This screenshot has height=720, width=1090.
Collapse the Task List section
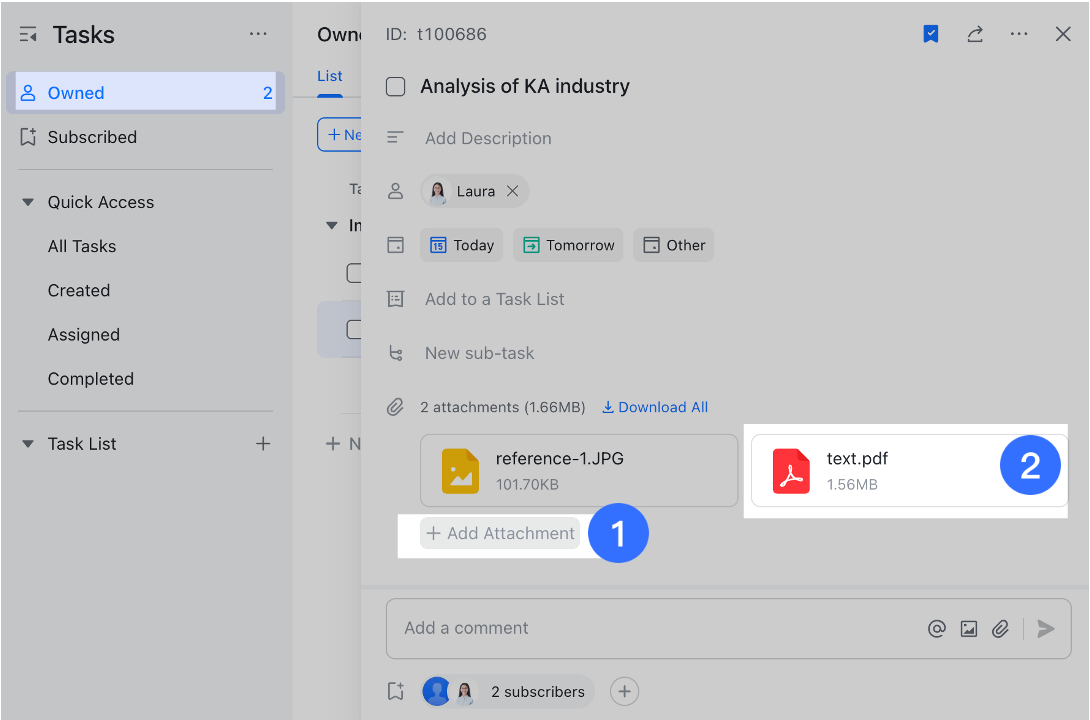pos(27,443)
